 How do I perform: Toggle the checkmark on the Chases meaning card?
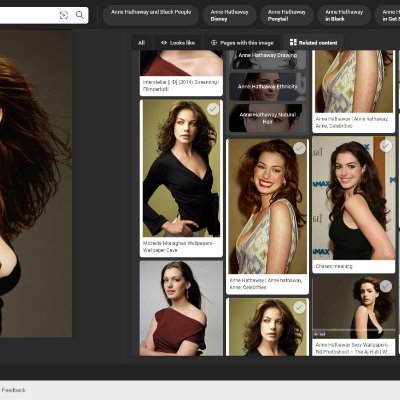(x=385, y=146)
